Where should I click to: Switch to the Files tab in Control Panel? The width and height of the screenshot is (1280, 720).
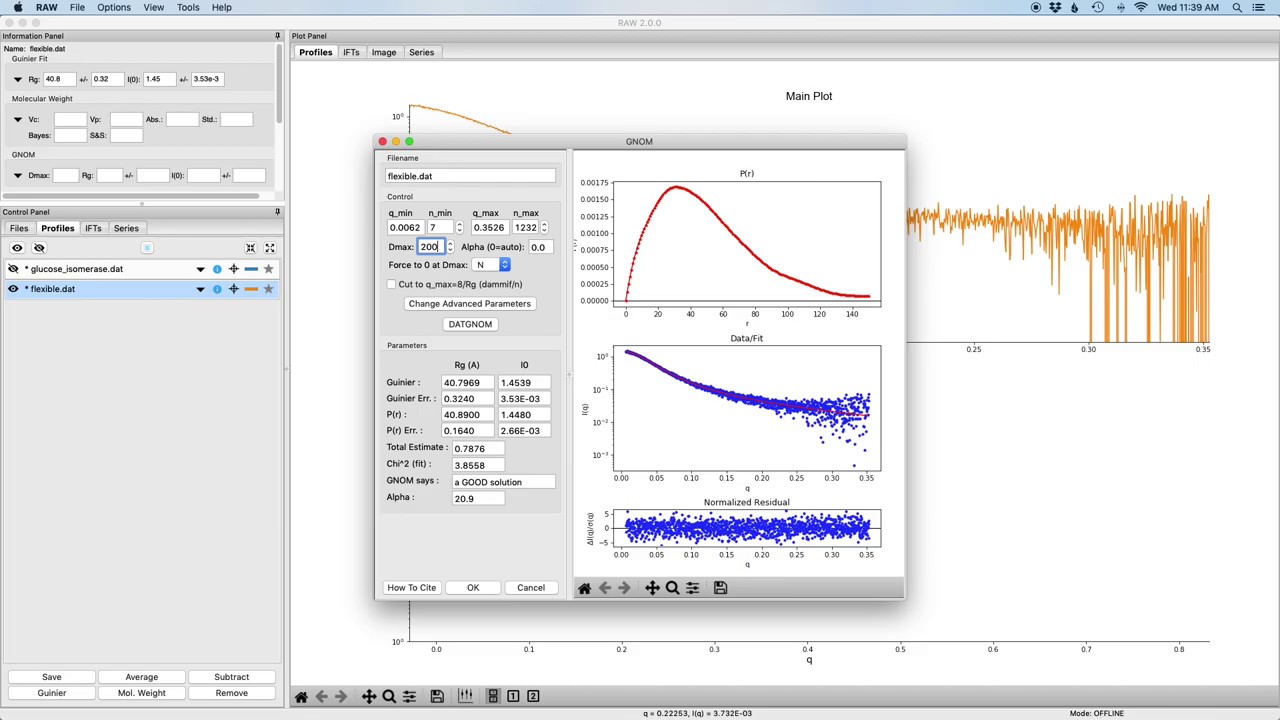click(x=19, y=228)
